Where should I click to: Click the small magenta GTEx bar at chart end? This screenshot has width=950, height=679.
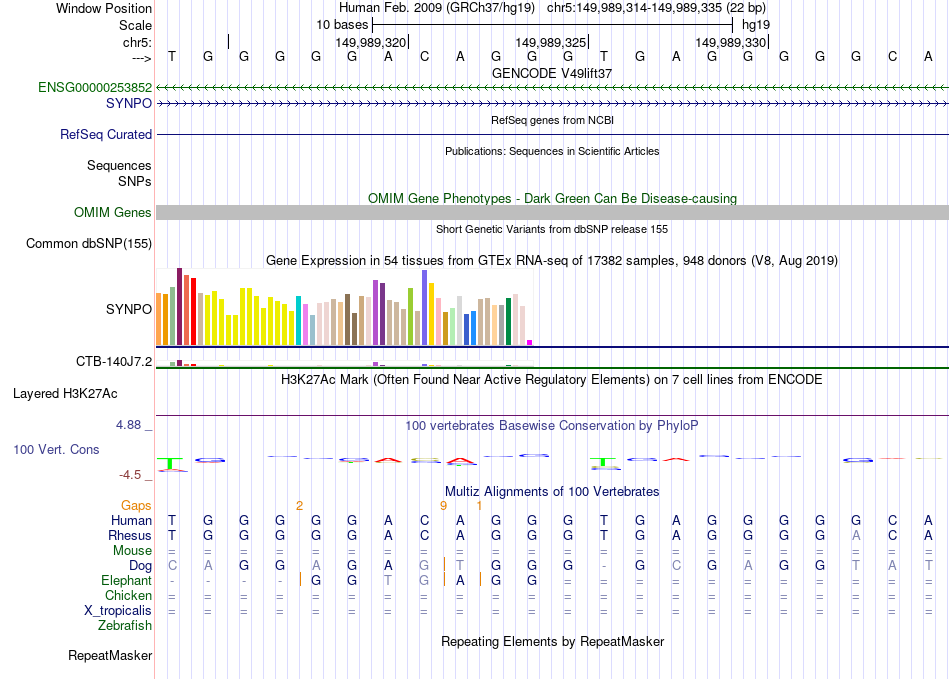coord(530,343)
